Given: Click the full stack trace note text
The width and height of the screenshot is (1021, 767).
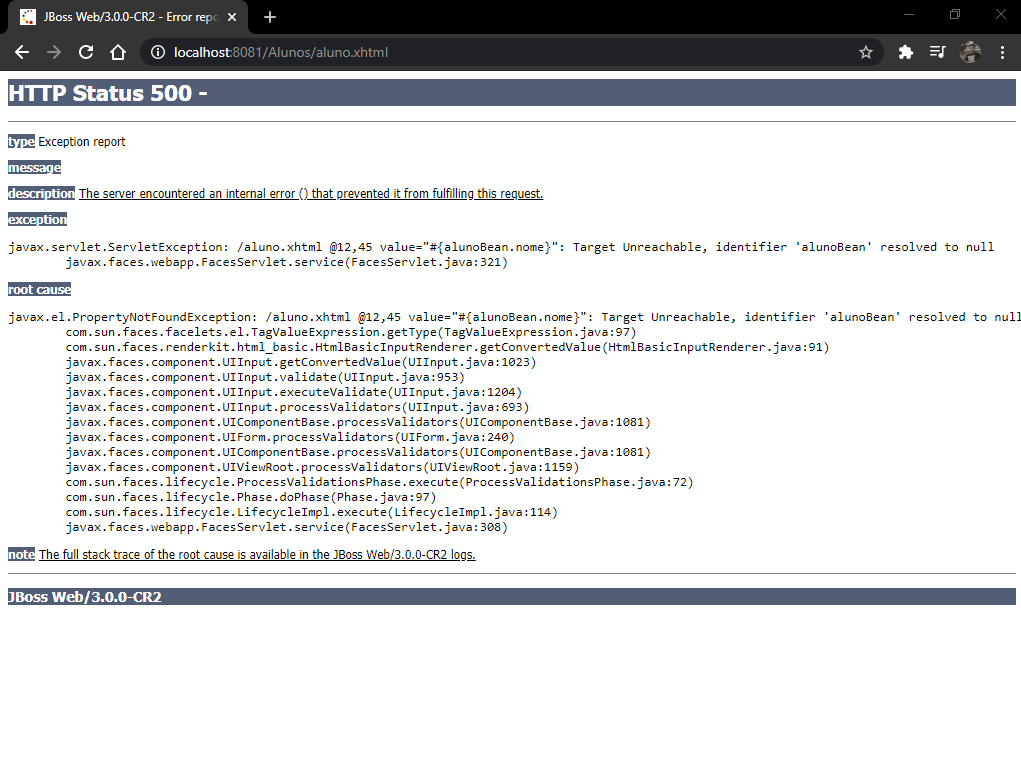Looking at the screenshot, I should [257, 555].
